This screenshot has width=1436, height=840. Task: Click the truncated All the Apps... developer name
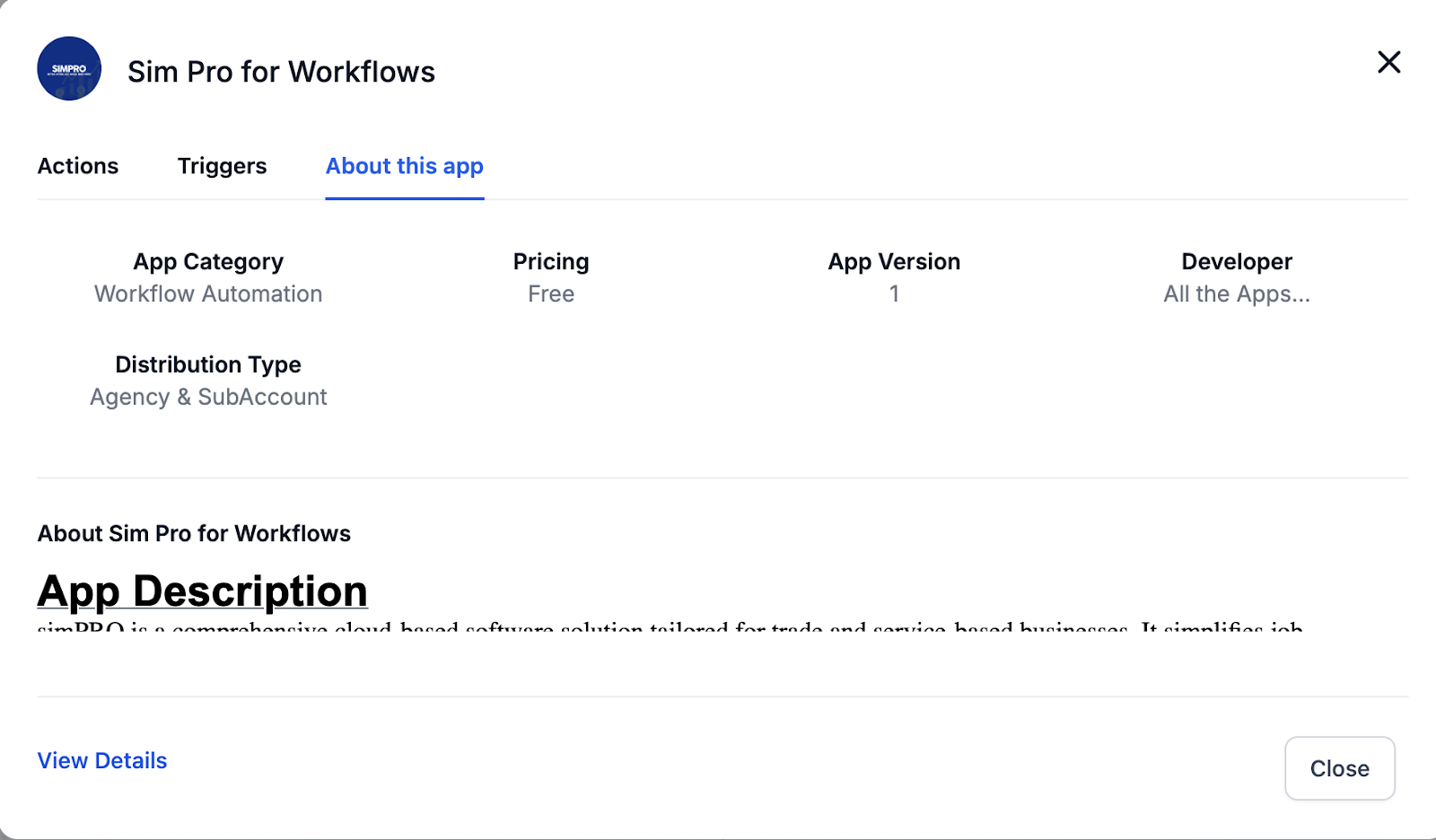[x=1237, y=294]
